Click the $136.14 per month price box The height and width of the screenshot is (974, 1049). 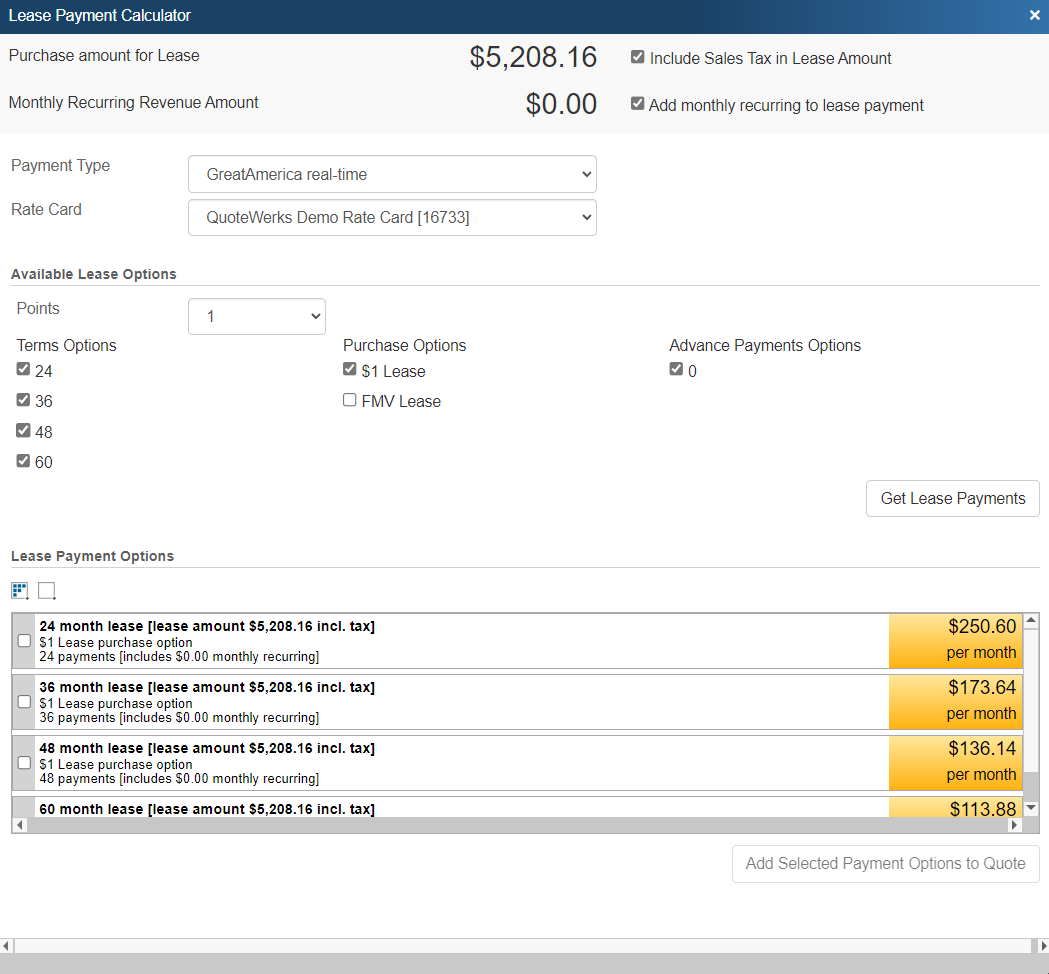point(955,762)
